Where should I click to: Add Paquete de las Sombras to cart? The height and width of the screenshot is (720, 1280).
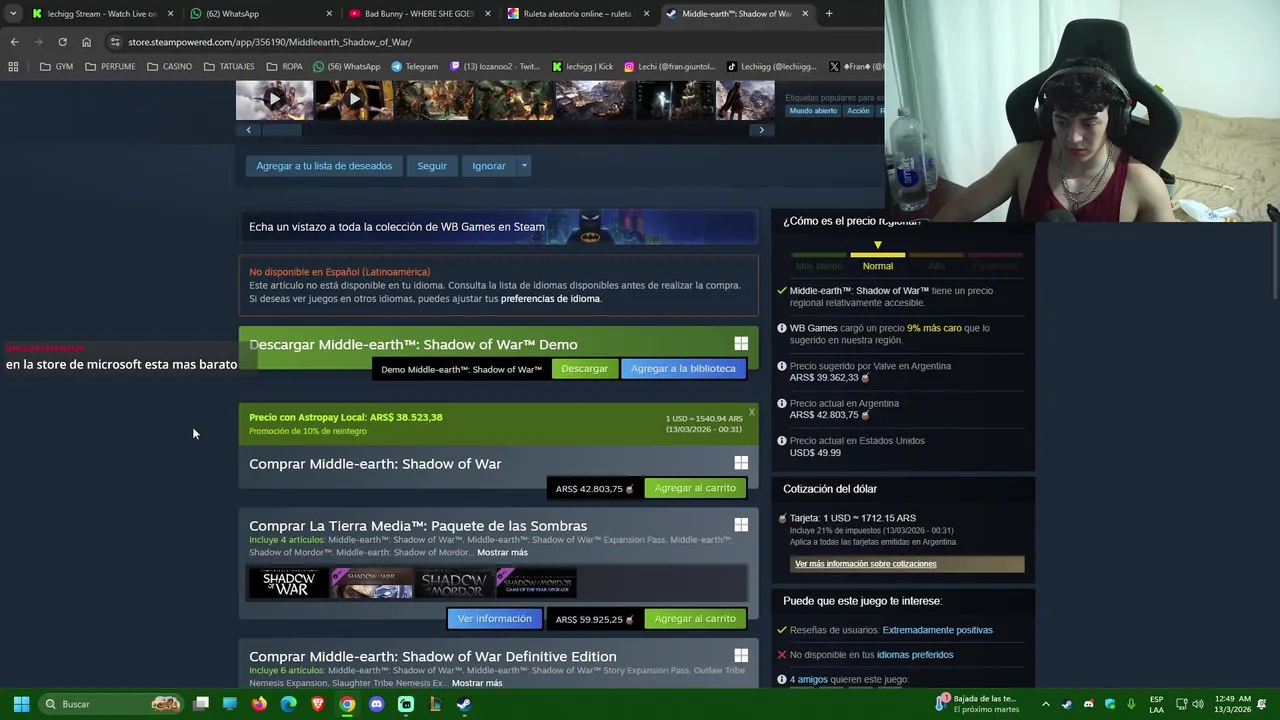tap(695, 619)
